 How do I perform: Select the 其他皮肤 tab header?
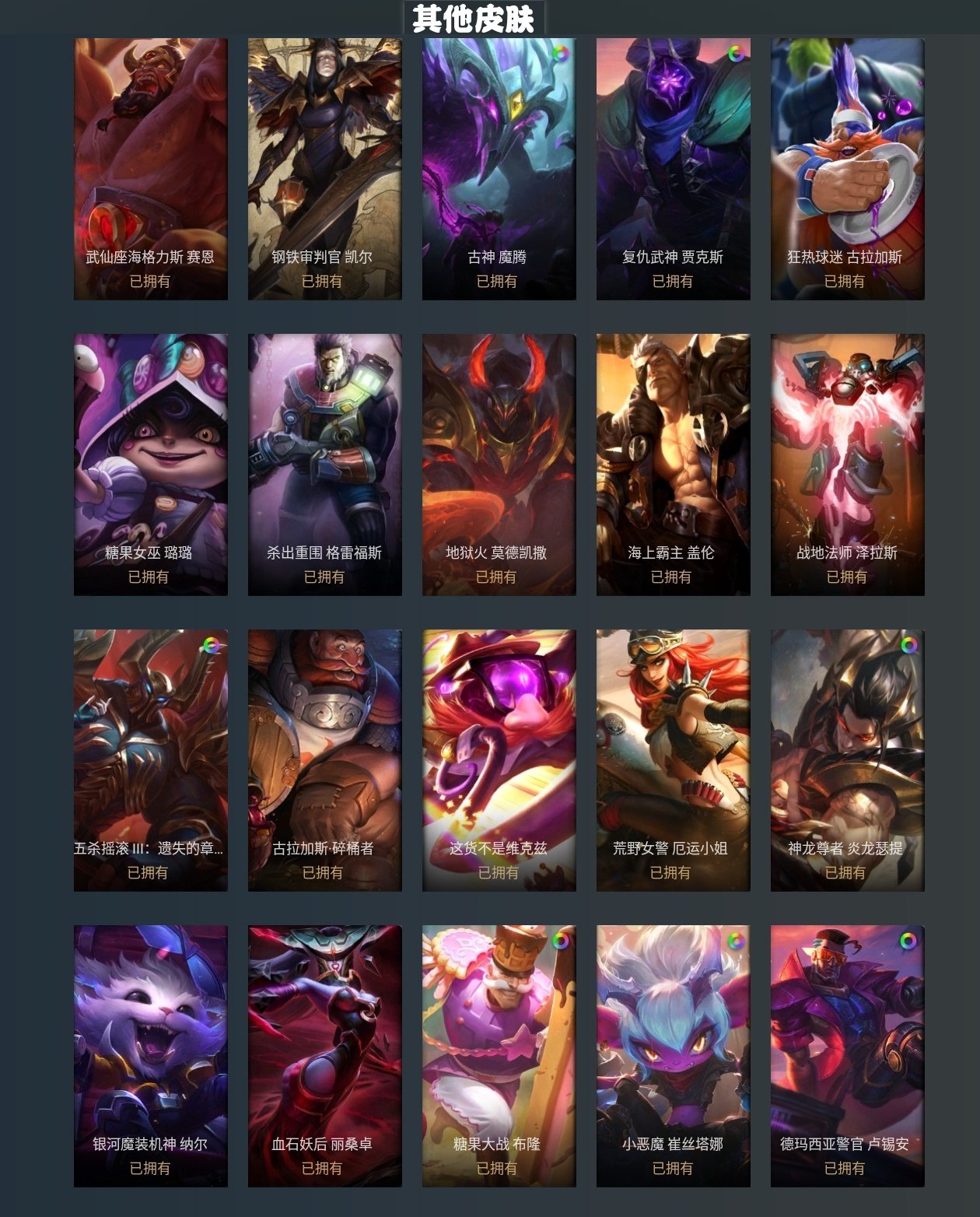coord(474,19)
